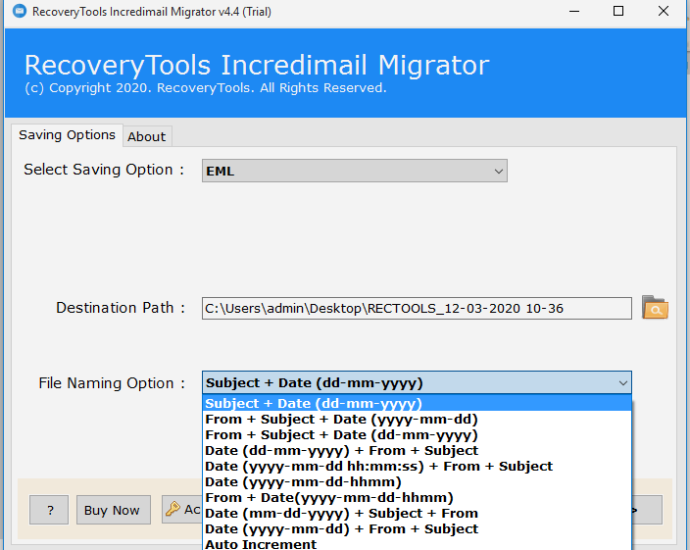Click the question mark help button
Screen dimensions: 690x550
[x=49, y=510]
